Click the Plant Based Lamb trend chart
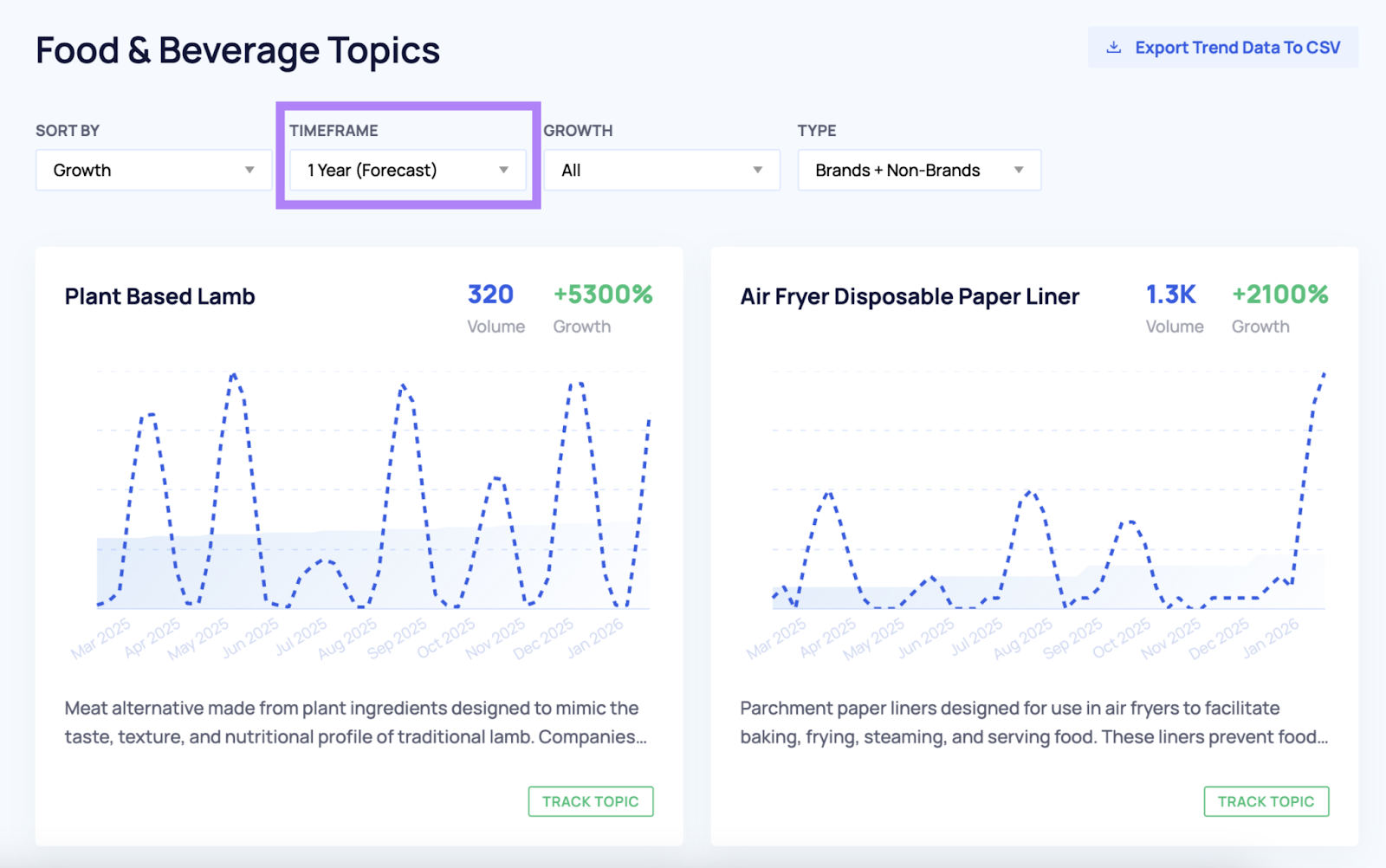1386x868 pixels. [373, 490]
